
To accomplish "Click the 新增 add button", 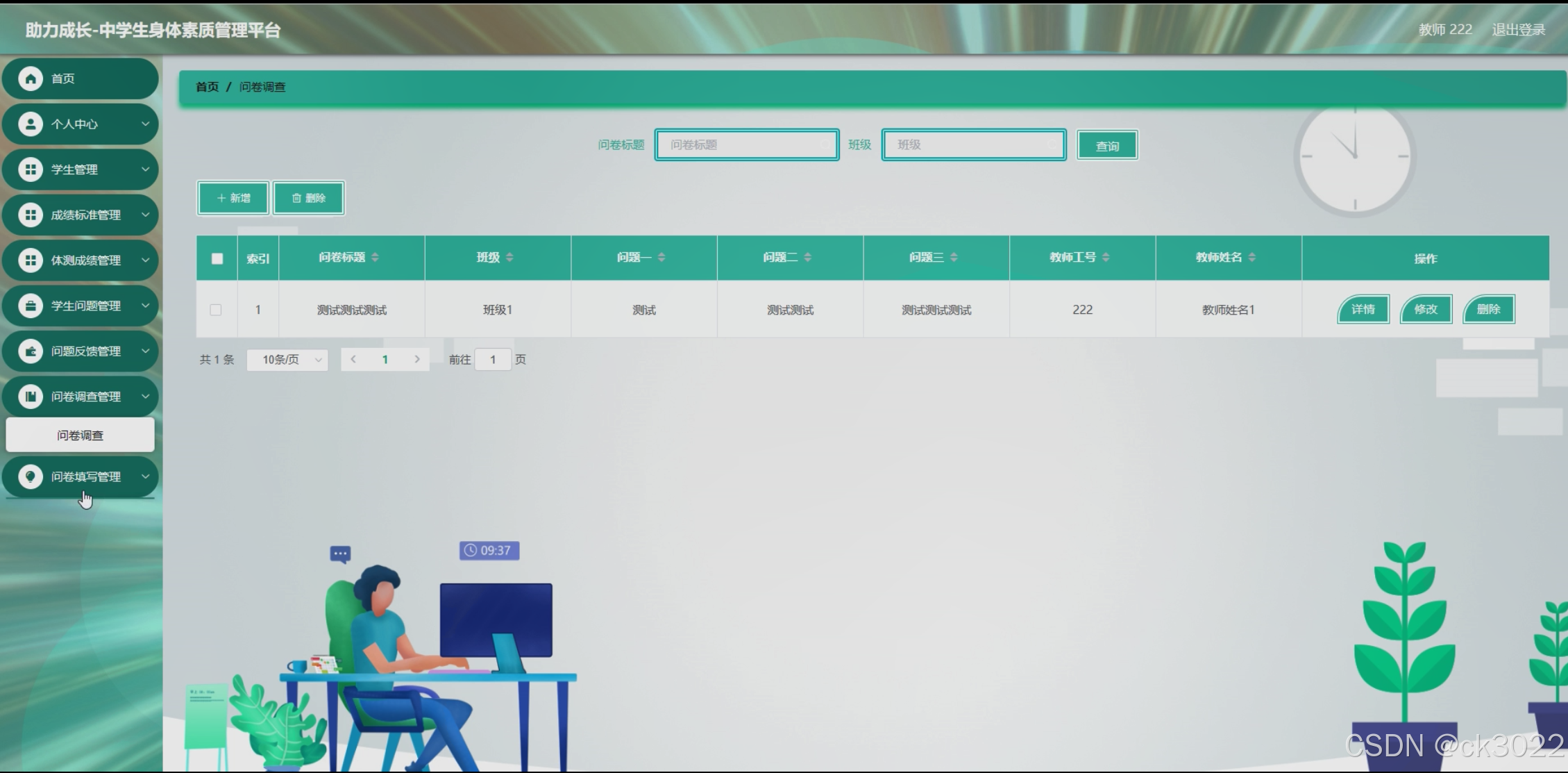I will [233, 199].
